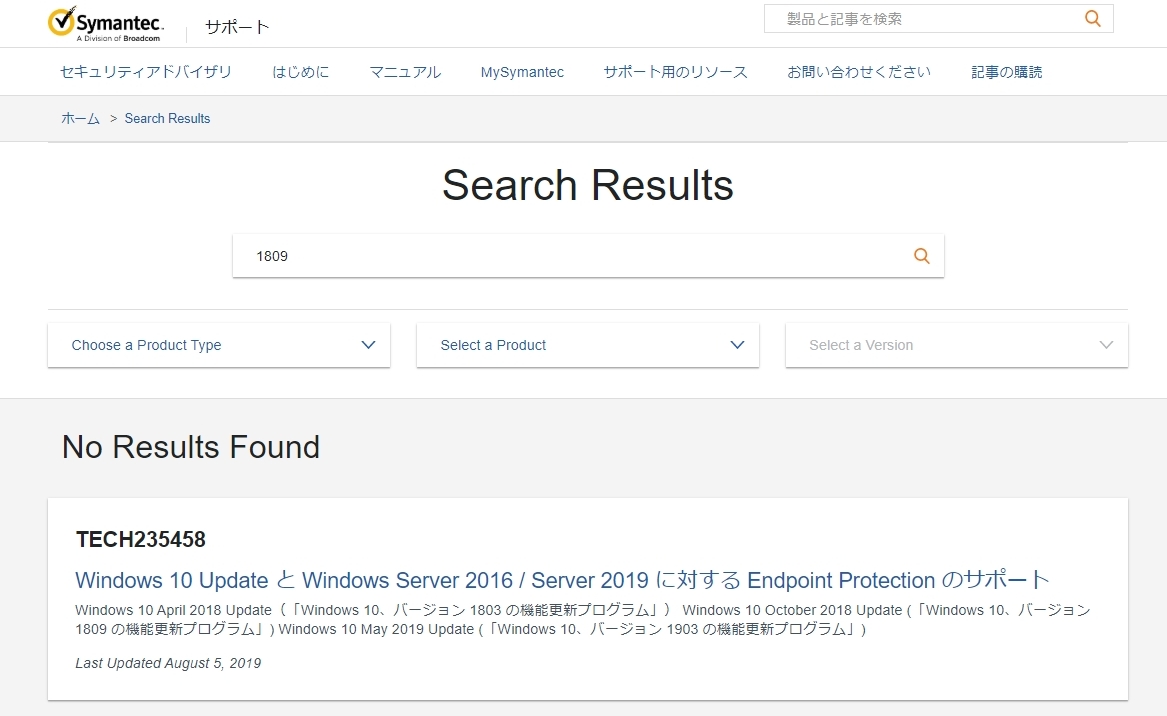Click the article description mentioning バージョン 1803
This screenshot has width=1167, height=716.
point(583,619)
